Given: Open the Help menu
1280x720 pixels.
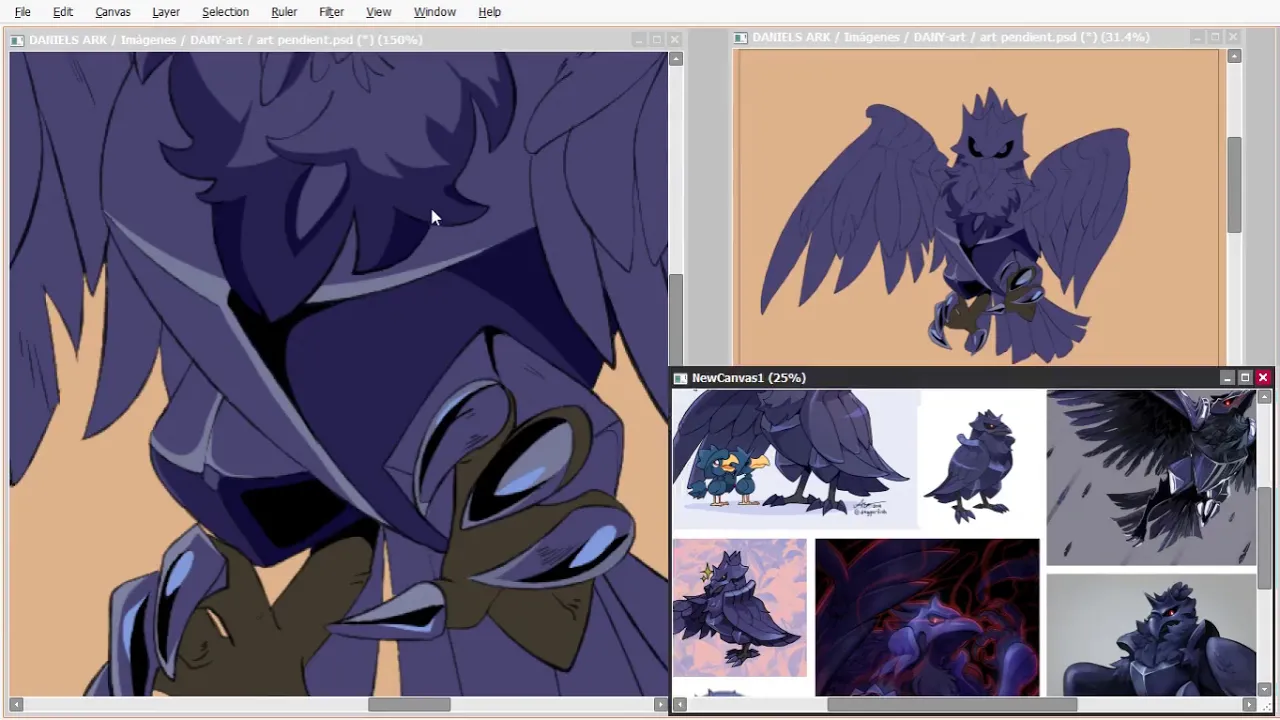Looking at the screenshot, I should tap(489, 12).
